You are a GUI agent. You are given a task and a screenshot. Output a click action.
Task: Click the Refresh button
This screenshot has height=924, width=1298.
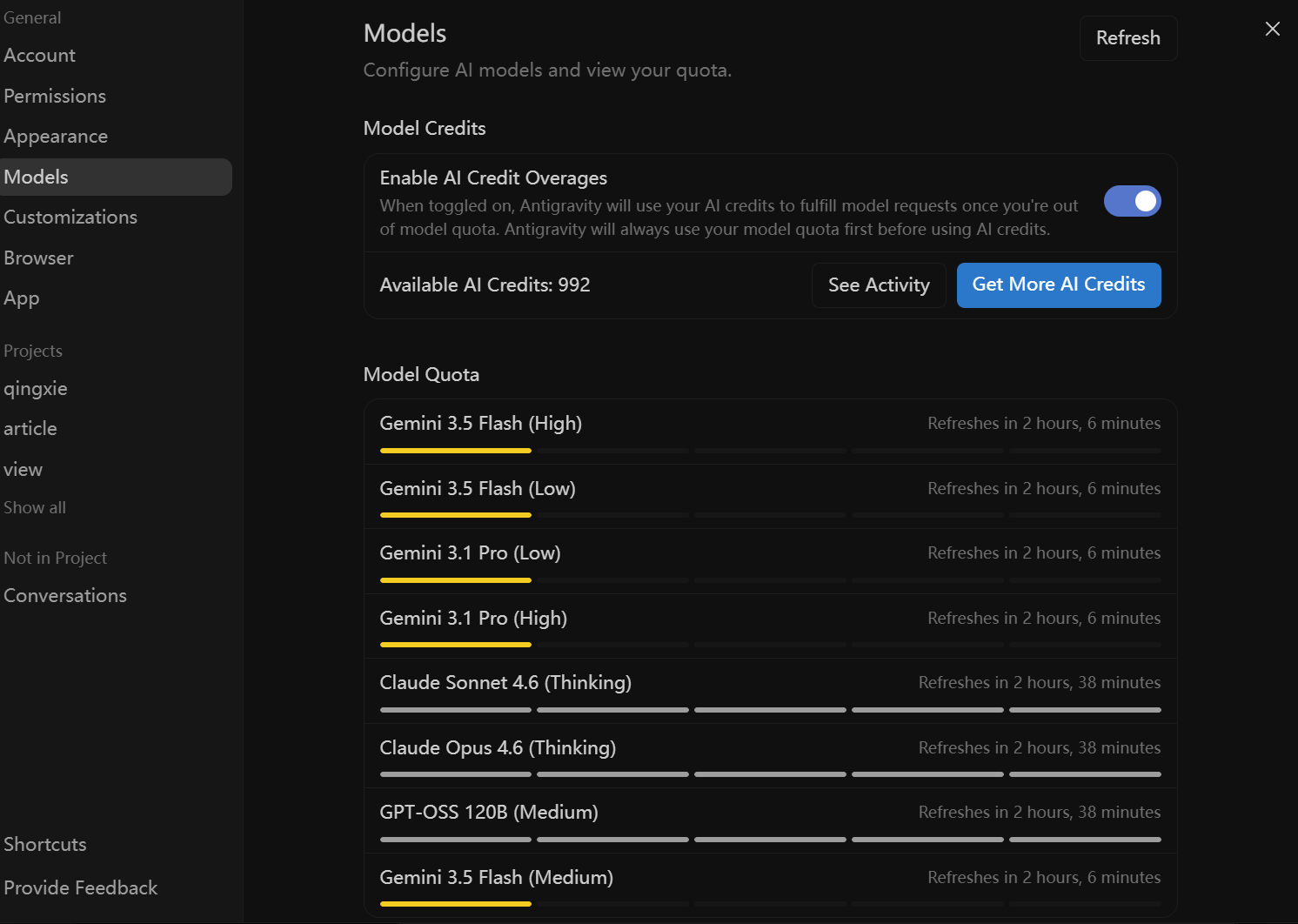[1128, 38]
